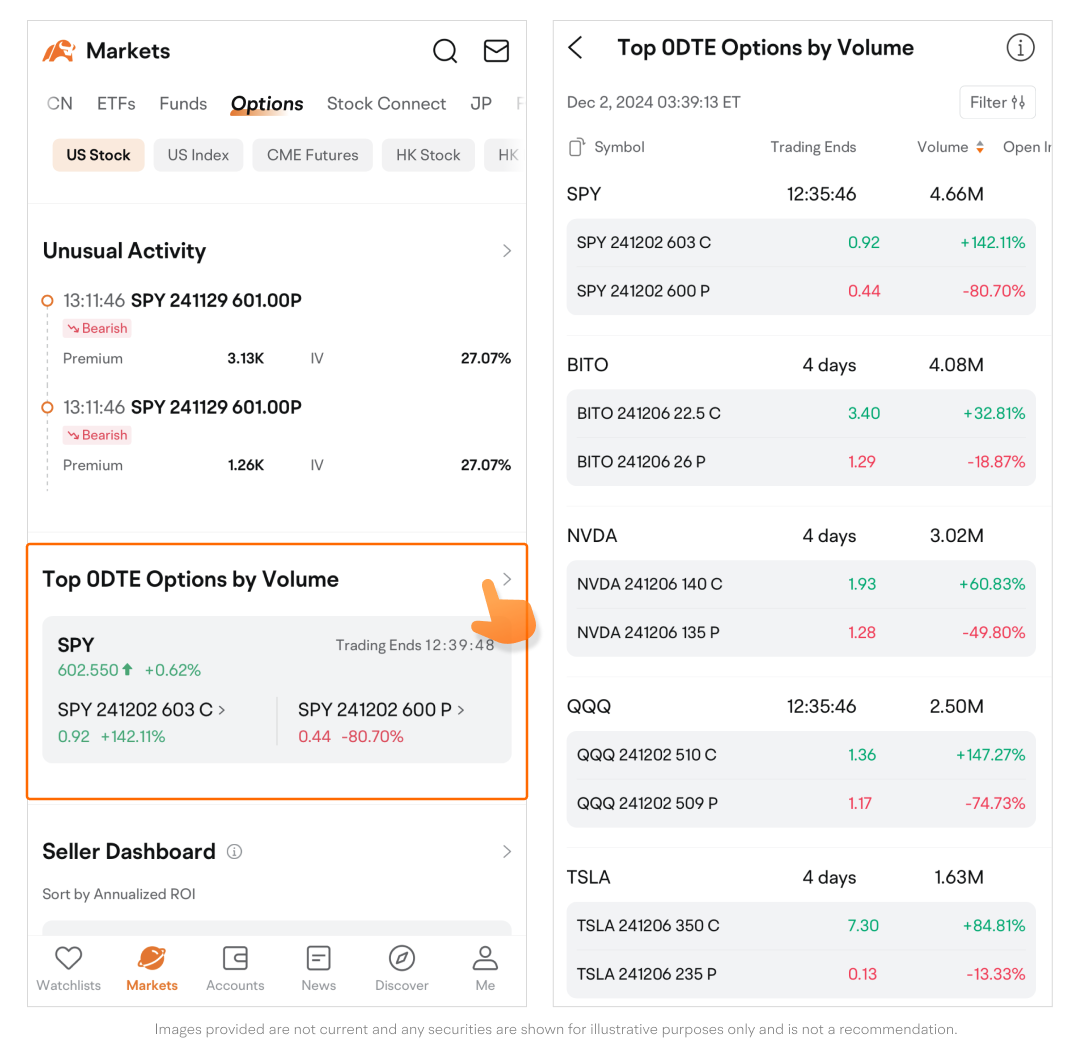Select the CME Futures chip
The width and height of the screenshot is (1080, 1050).
point(312,155)
